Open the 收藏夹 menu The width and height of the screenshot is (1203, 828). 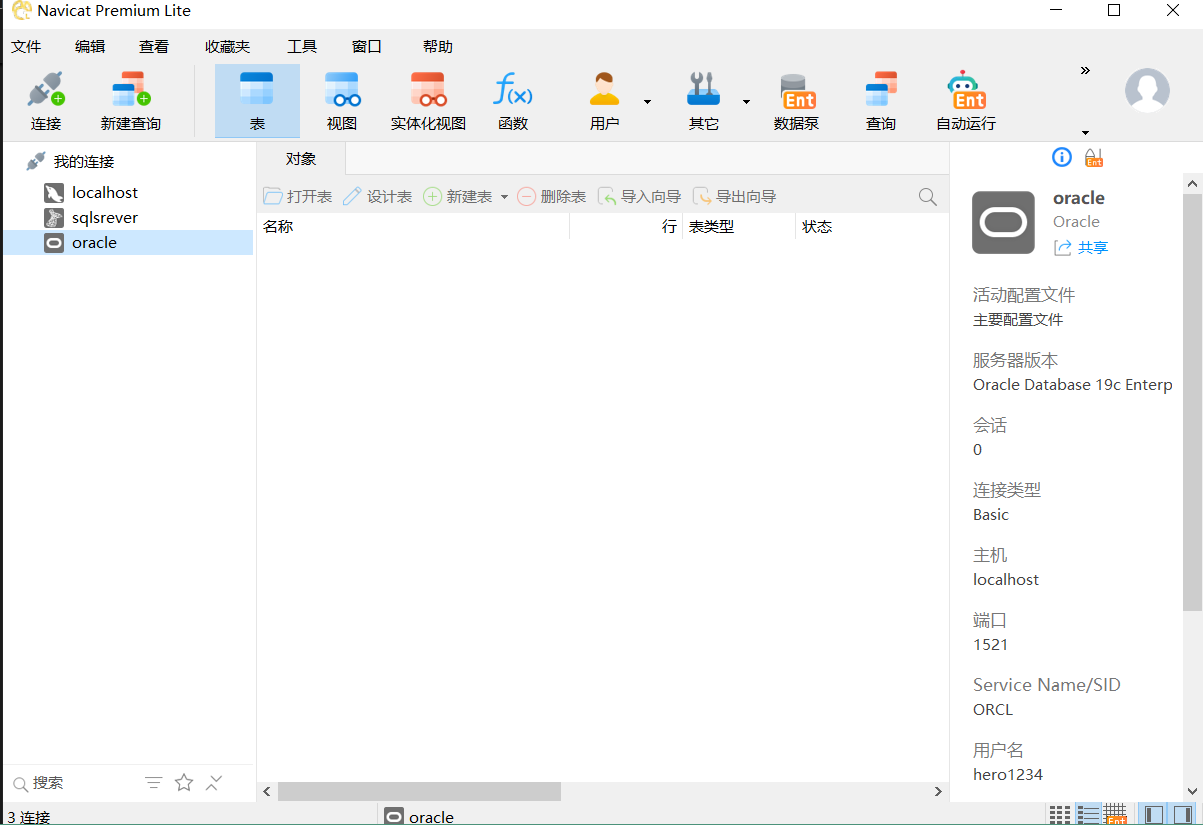point(228,46)
